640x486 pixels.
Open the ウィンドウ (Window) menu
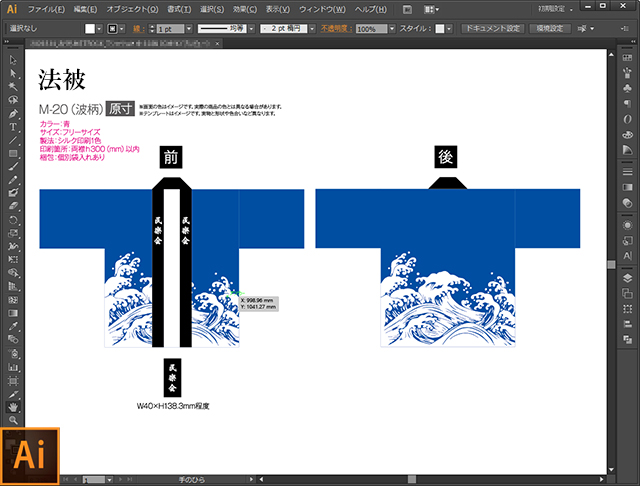click(x=322, y=9)
